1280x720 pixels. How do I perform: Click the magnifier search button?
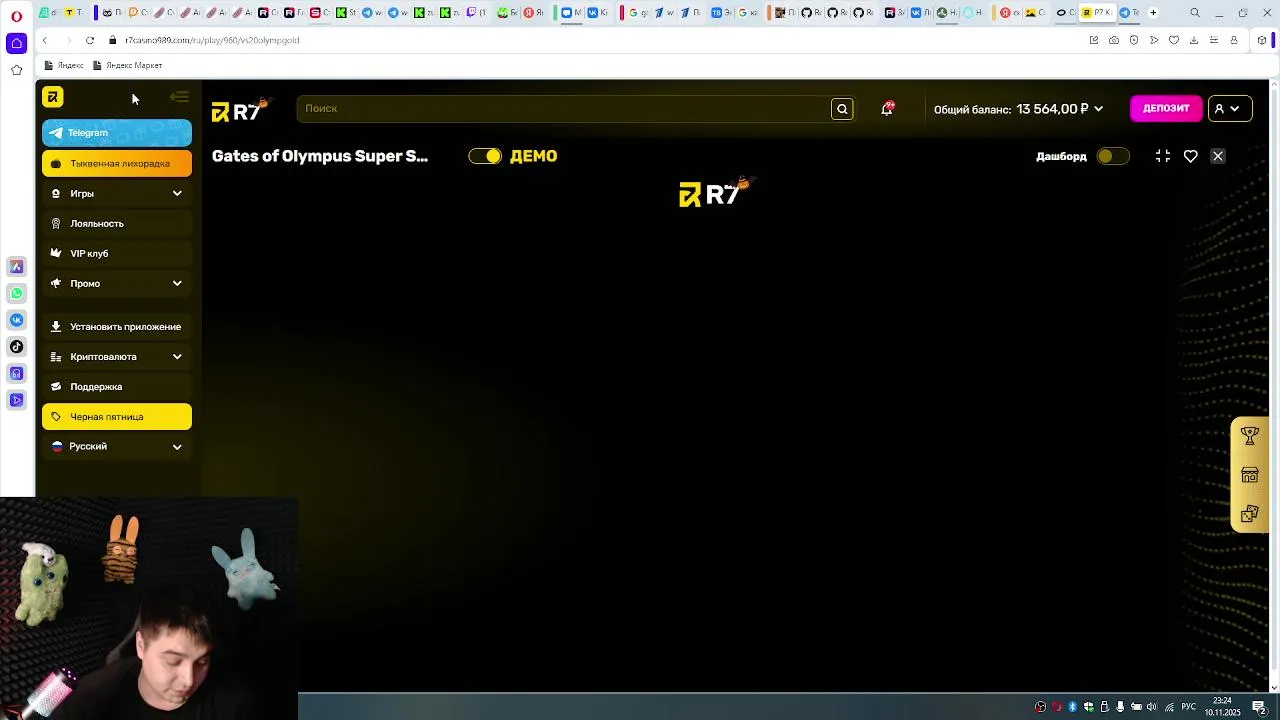(x=842, y=109)
